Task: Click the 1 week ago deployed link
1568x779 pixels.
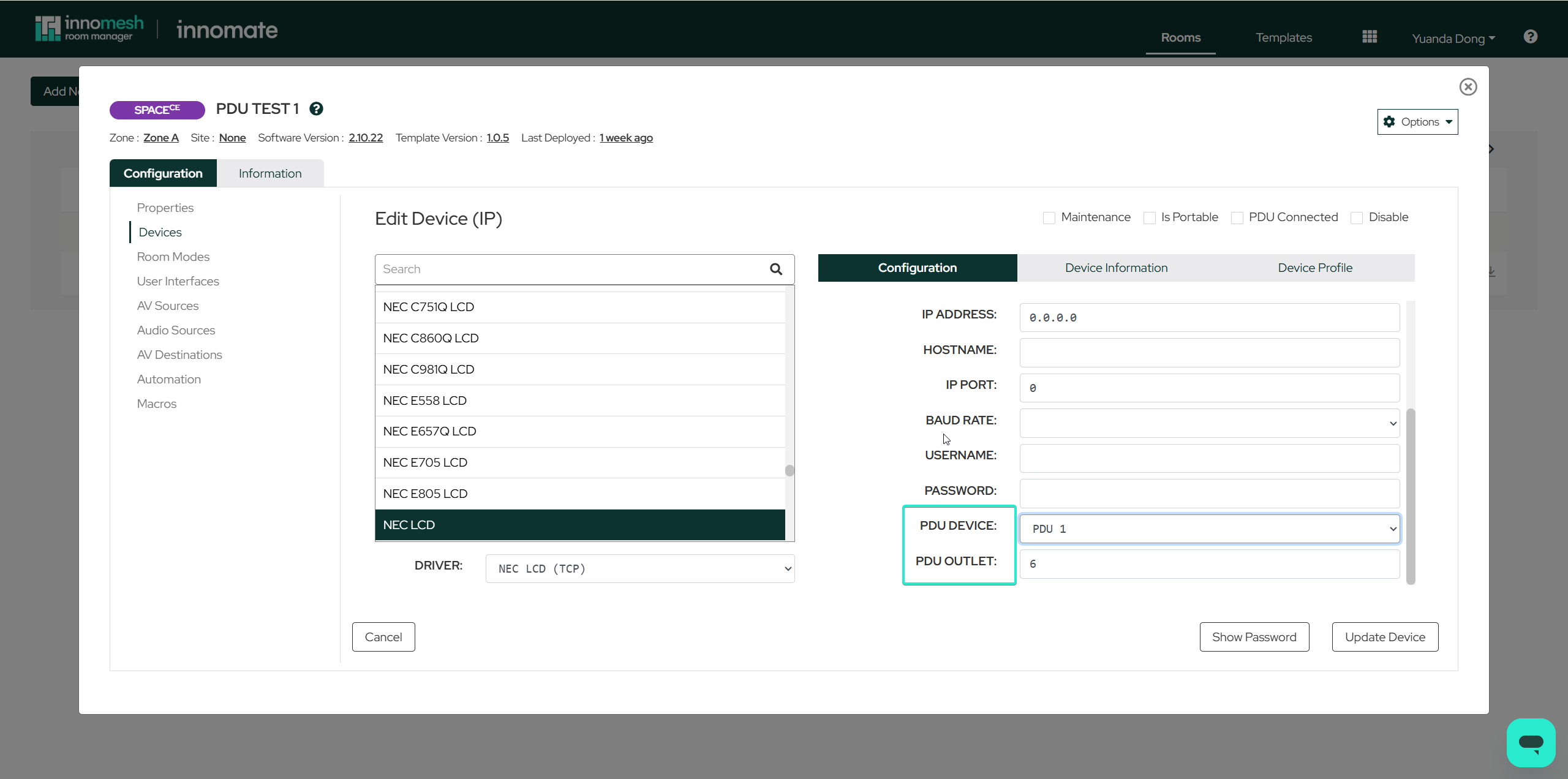Action: click(x=626, y=138)
